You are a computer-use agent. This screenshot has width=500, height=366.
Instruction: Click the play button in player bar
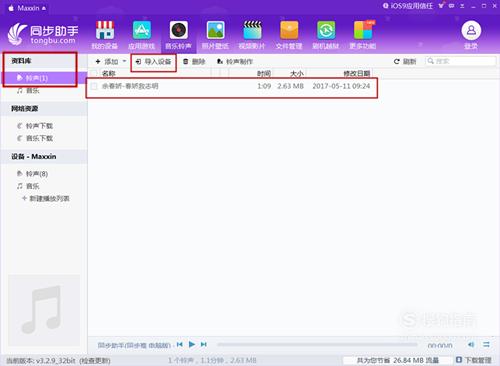[x=192, y=344]
